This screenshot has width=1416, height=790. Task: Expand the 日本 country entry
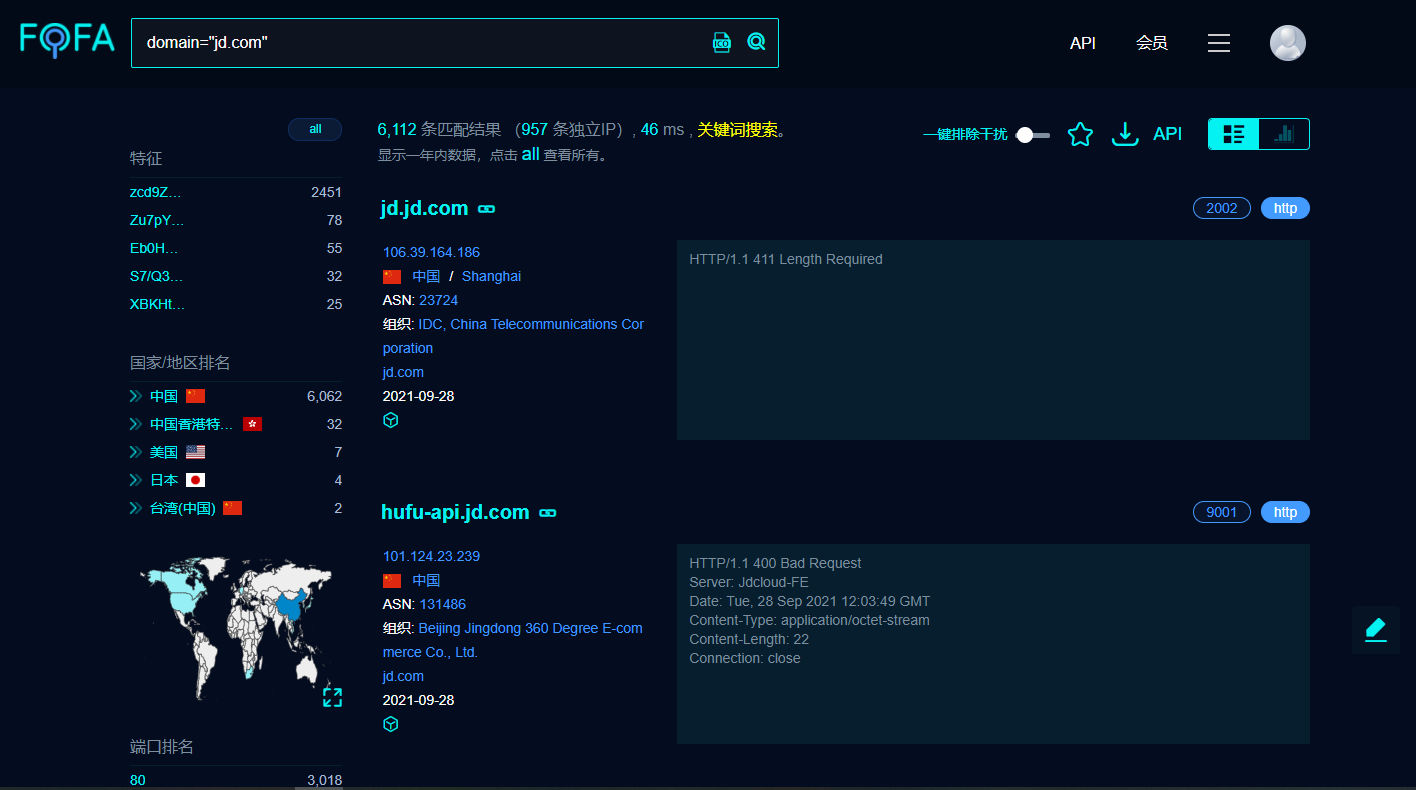click(136, 480)
